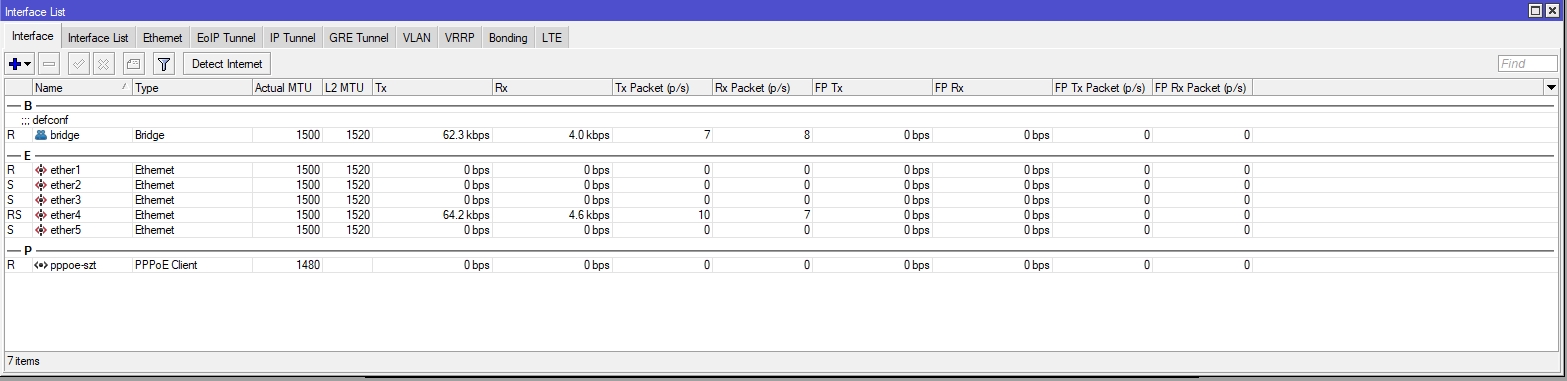The width and height of the screenshot is (1567, 381).
Task: Click the ether1 name text
Action: click(66, 170)
